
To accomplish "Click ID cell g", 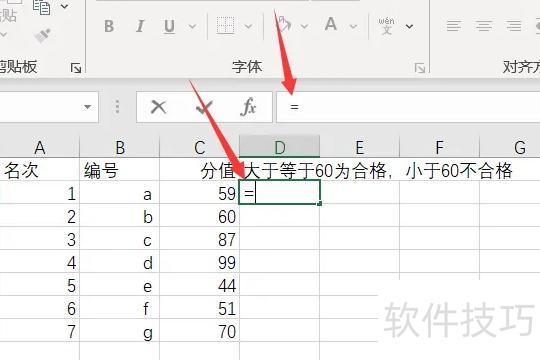I will click(120, 331).
